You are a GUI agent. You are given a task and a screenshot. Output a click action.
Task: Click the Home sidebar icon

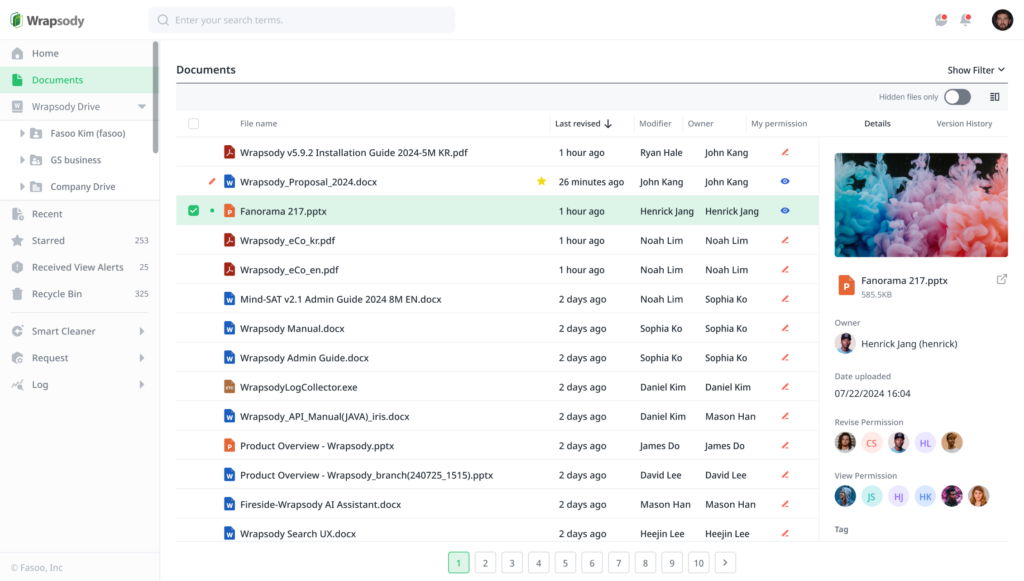(18, 54)
